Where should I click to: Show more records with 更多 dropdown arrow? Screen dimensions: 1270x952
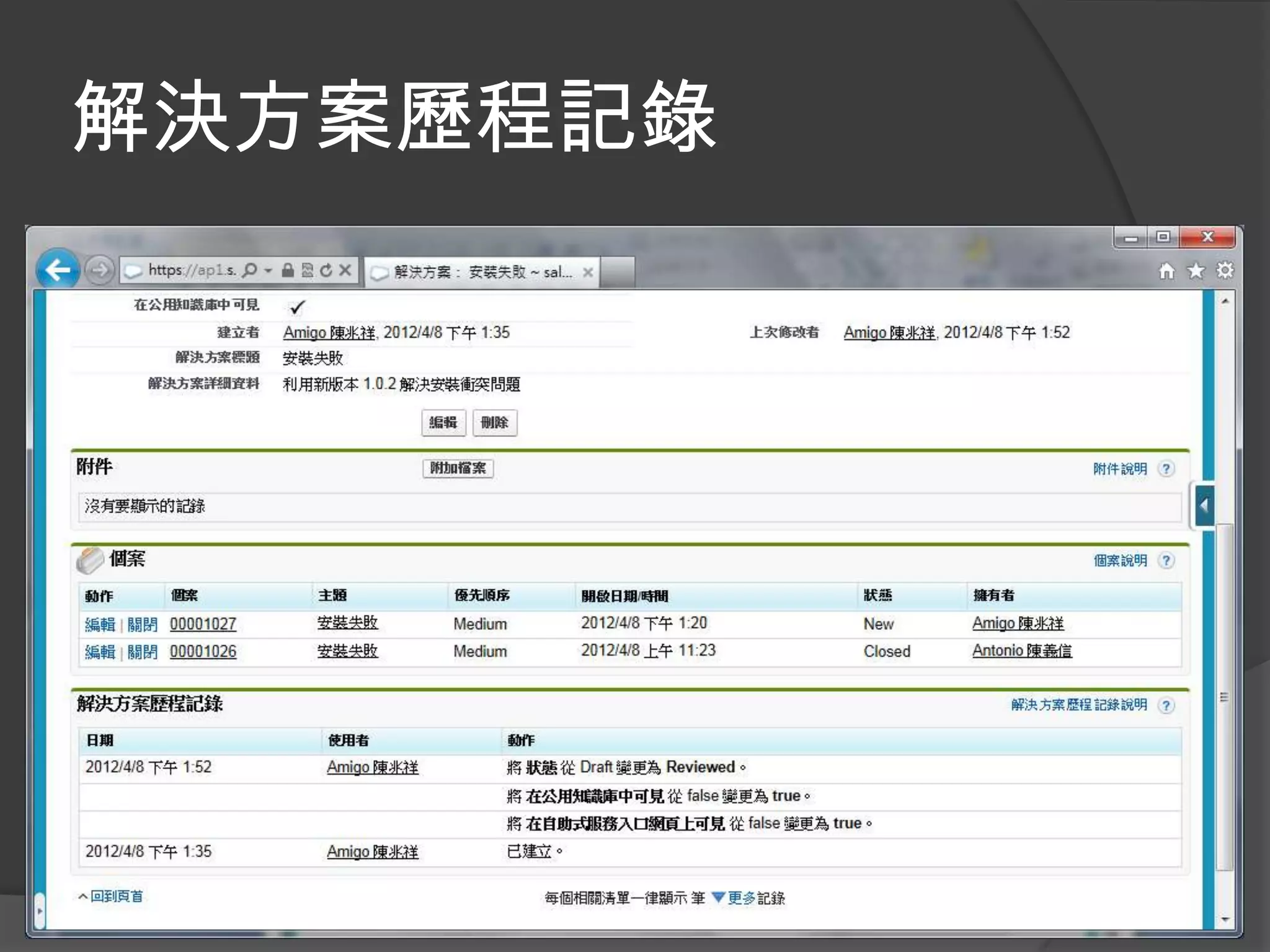718,897
